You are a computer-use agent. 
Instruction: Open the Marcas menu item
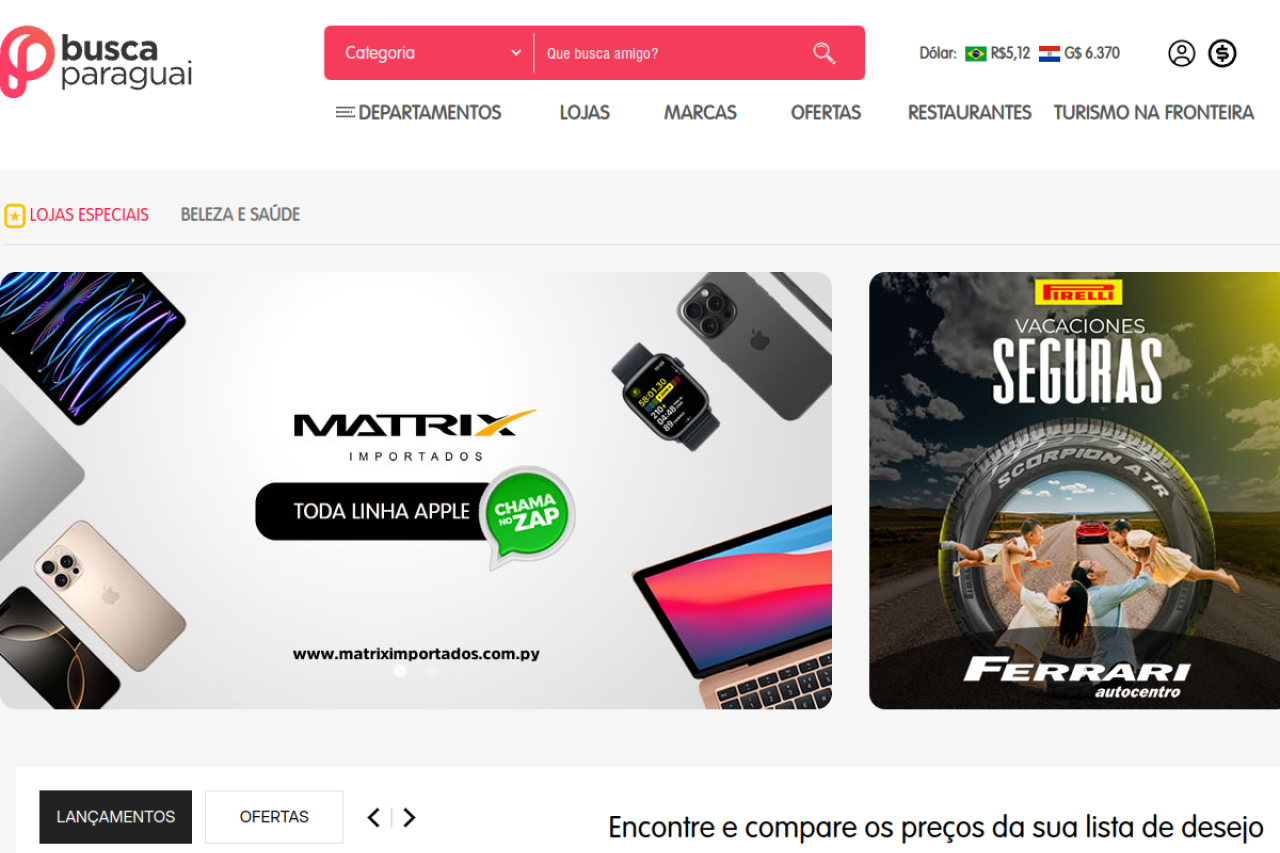pos(700,113)
